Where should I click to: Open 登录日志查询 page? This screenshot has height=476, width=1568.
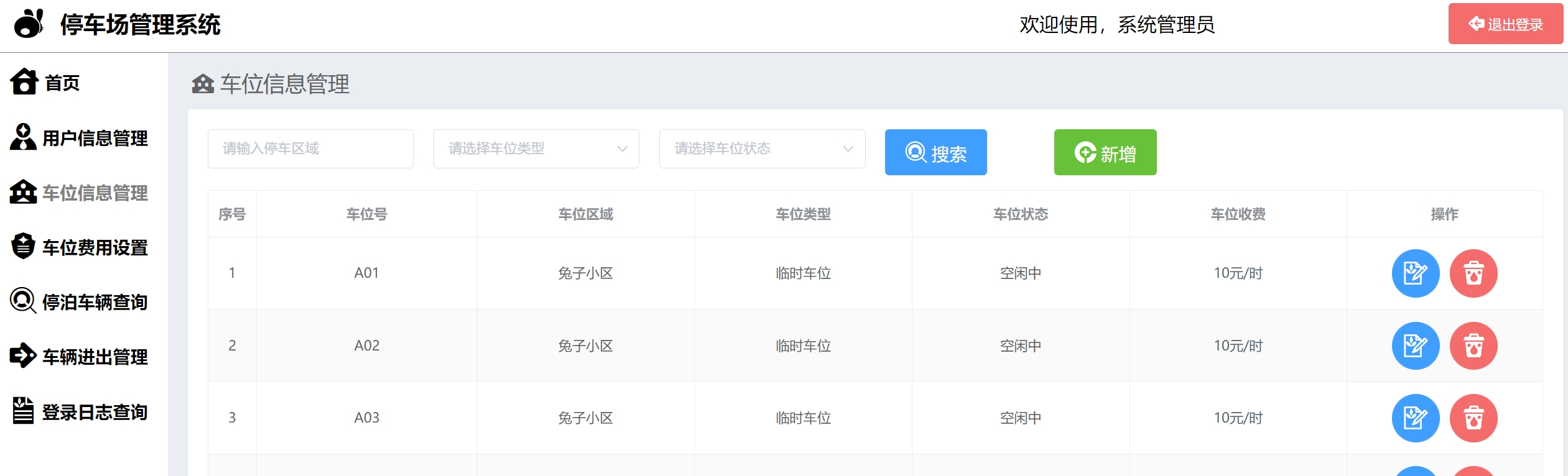95,412
